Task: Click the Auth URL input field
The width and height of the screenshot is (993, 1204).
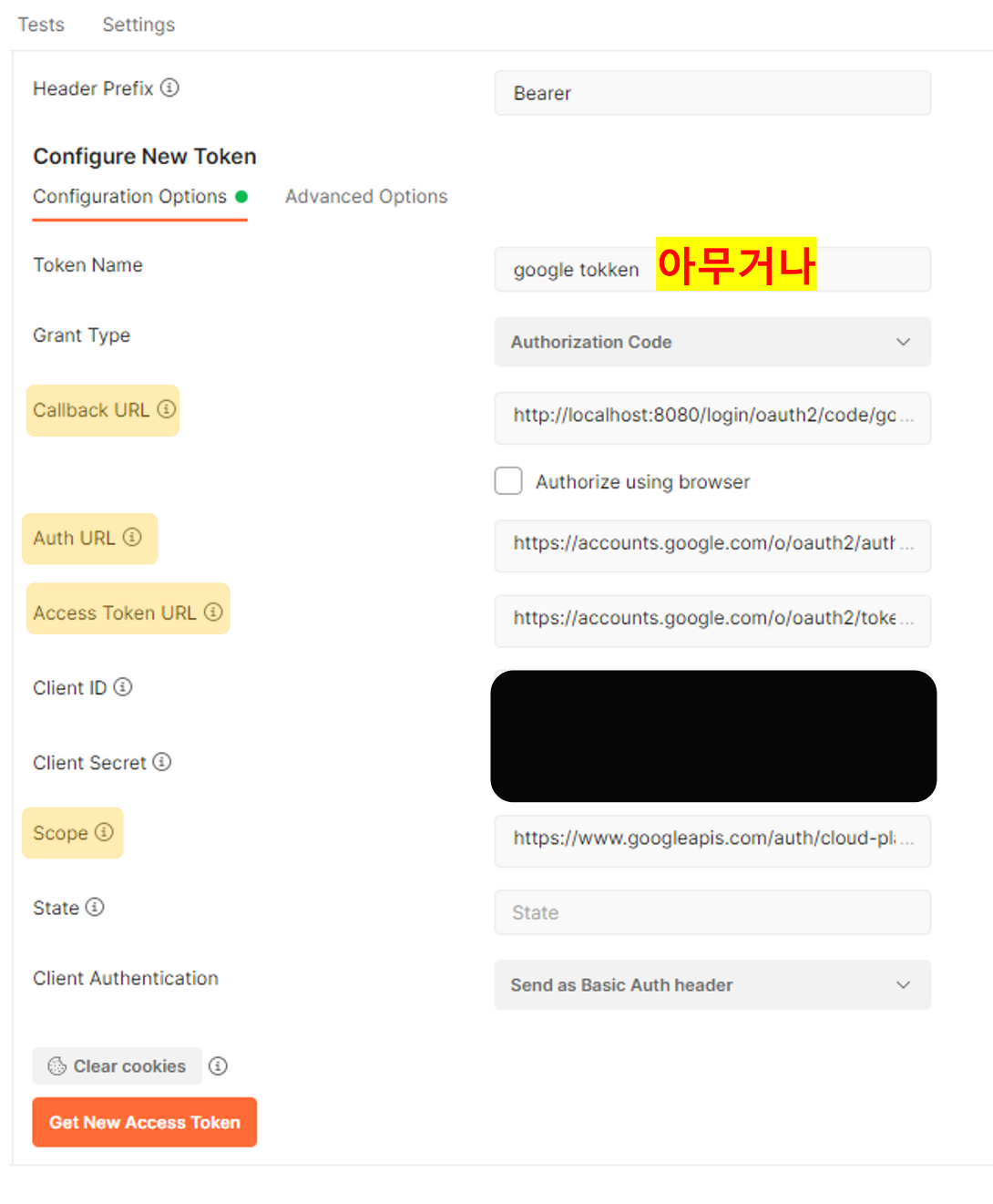Action: point(712,545)
